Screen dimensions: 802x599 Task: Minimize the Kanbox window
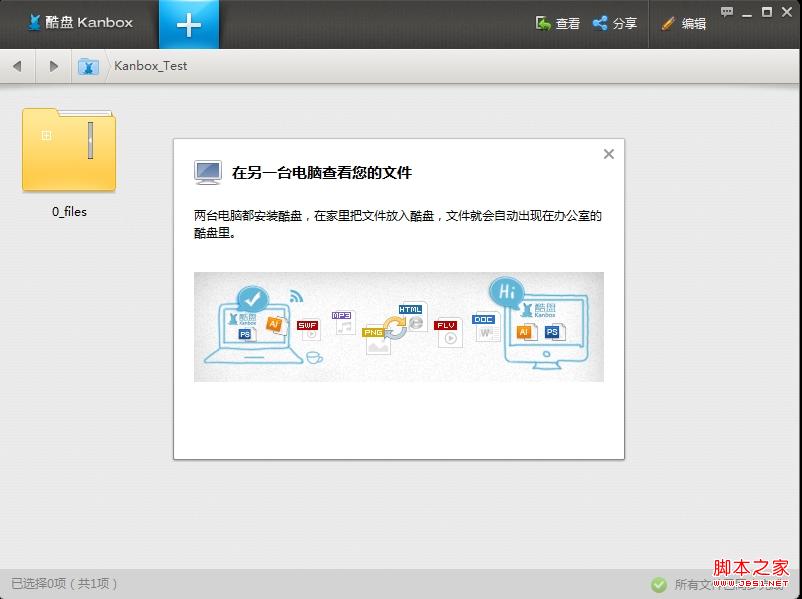(745, 12)
